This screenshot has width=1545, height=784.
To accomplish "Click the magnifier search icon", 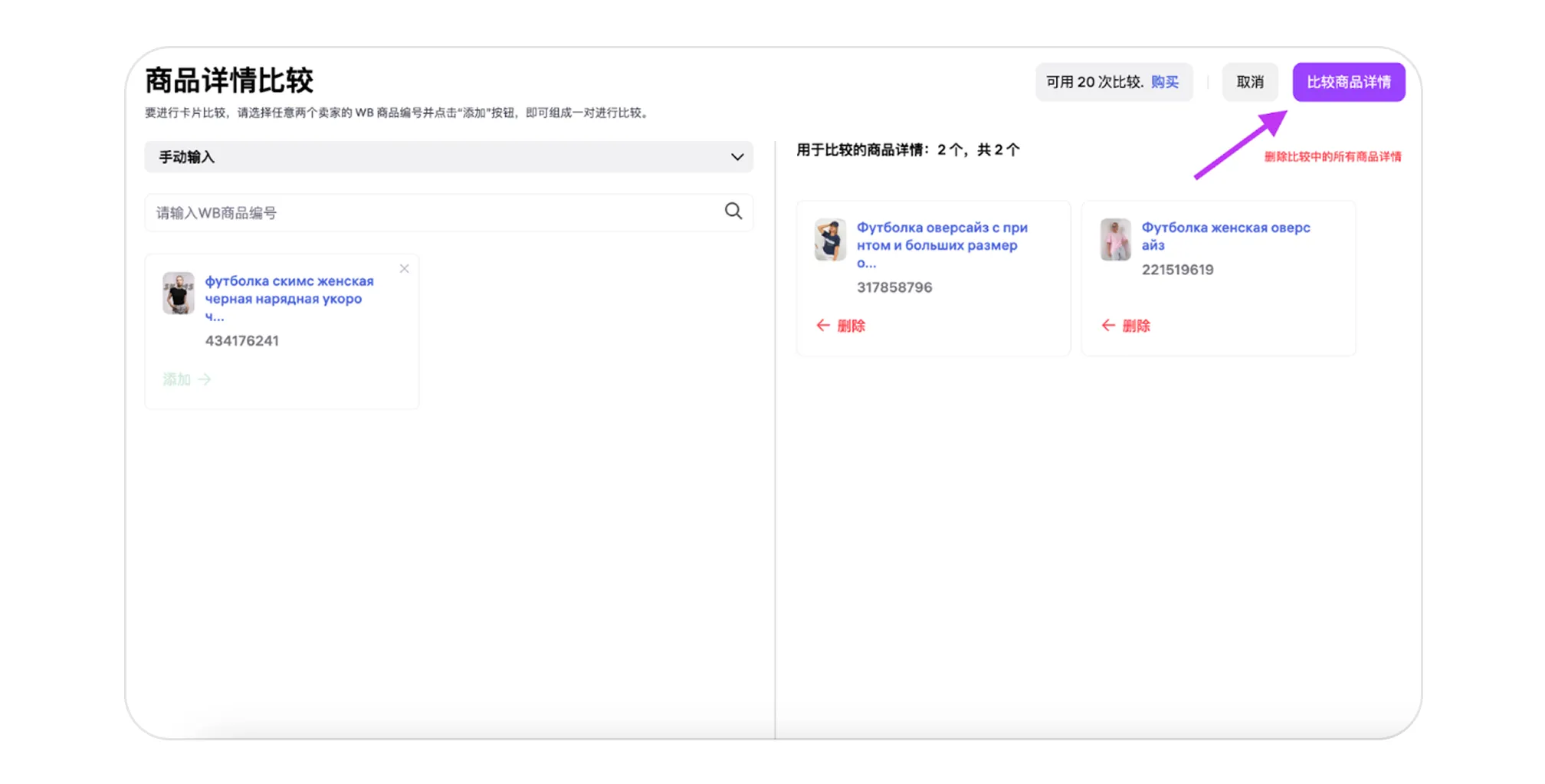I will click(733, 212).
